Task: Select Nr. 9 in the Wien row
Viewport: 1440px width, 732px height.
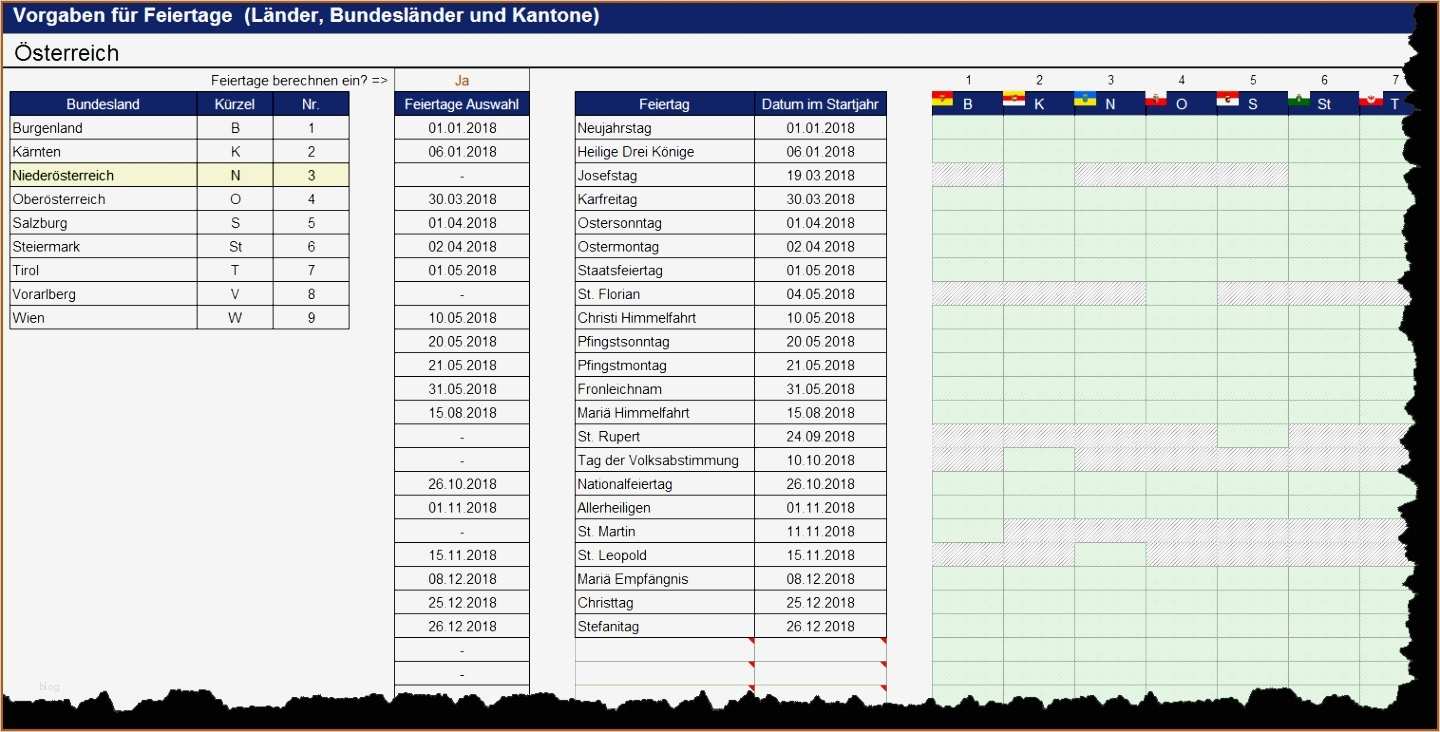Action: click(311, 318)
